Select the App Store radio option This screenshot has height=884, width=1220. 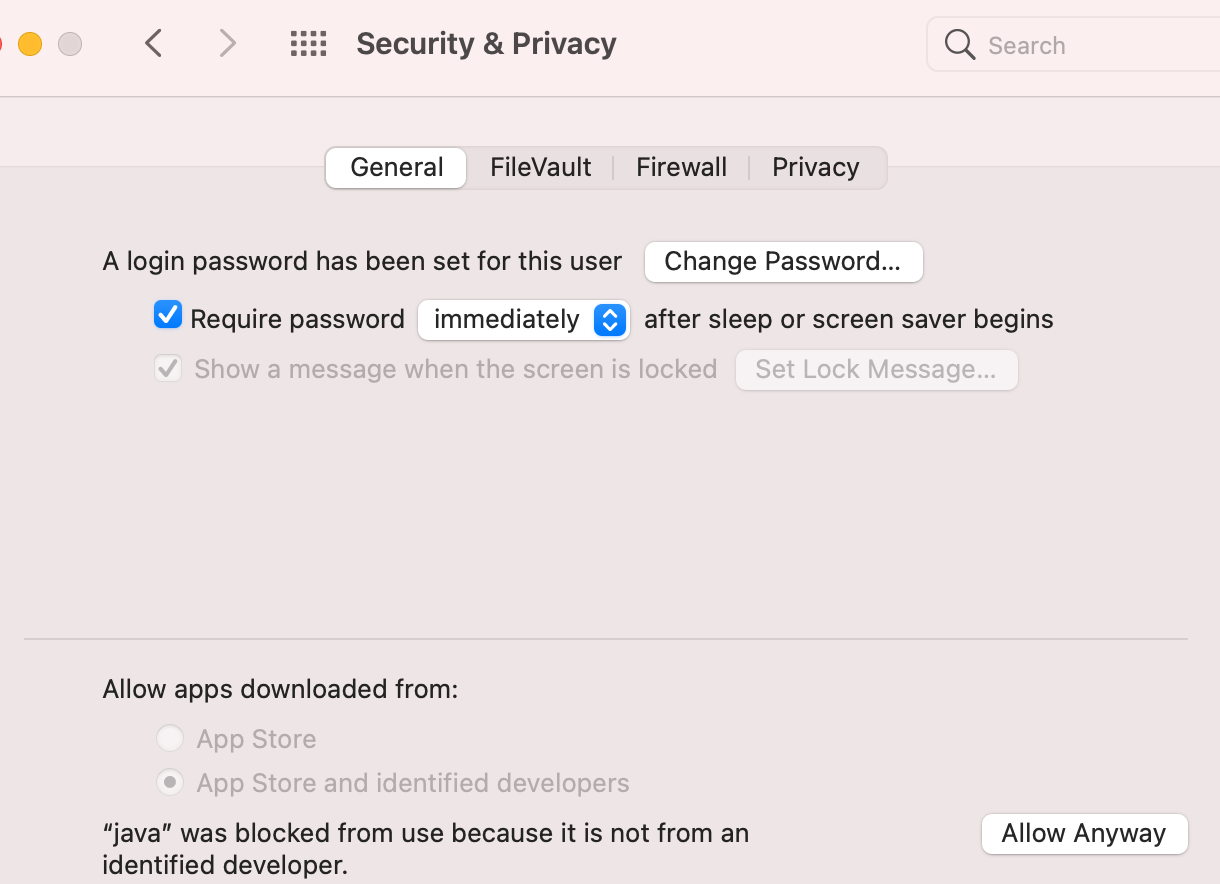[170, 739]
